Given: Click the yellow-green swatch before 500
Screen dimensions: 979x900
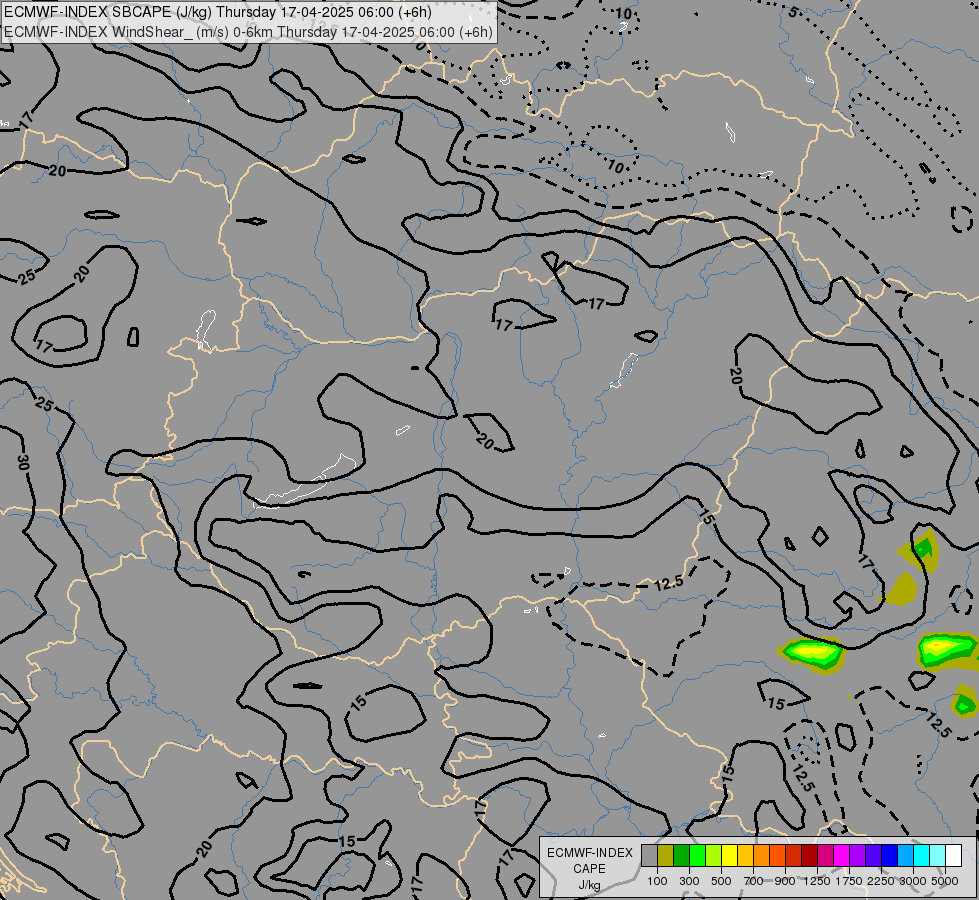Looking at the screenshot, I should [x=714, y=856].
